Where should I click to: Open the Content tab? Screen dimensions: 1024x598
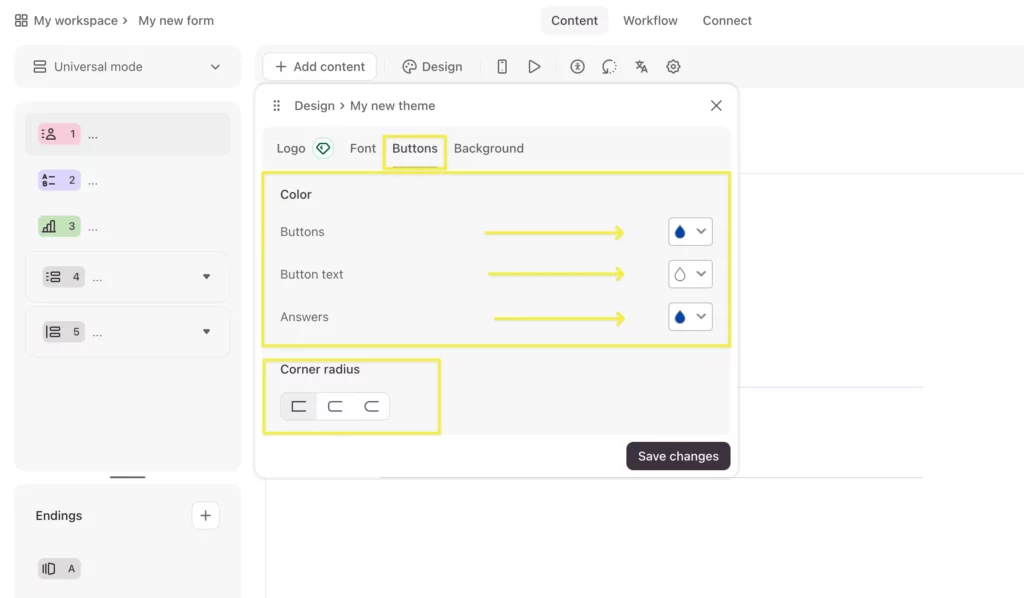click(574, 21)
